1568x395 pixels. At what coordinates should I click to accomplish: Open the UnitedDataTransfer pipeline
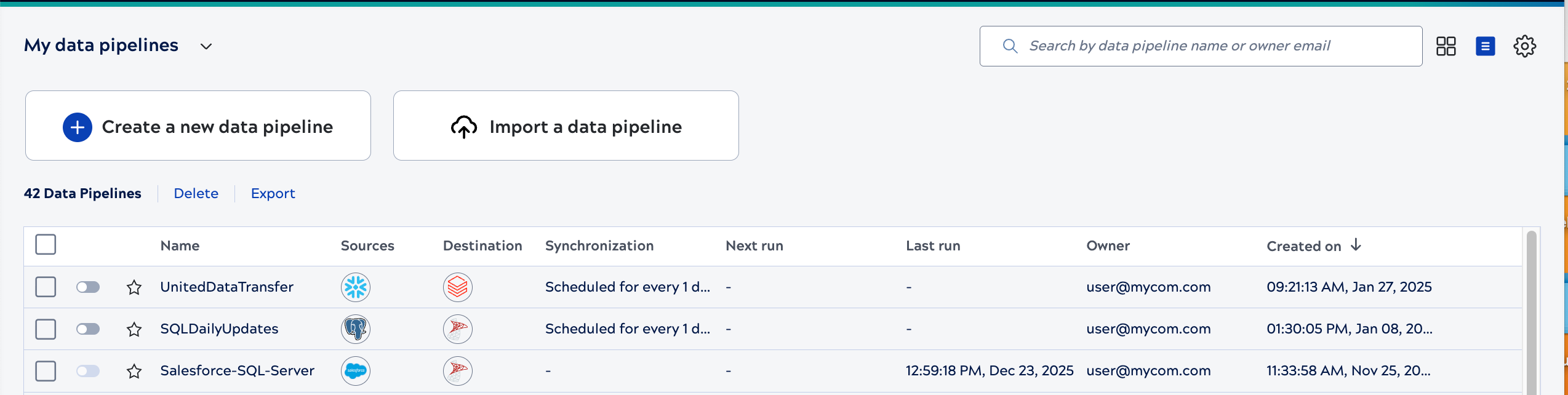coord(227,287)
